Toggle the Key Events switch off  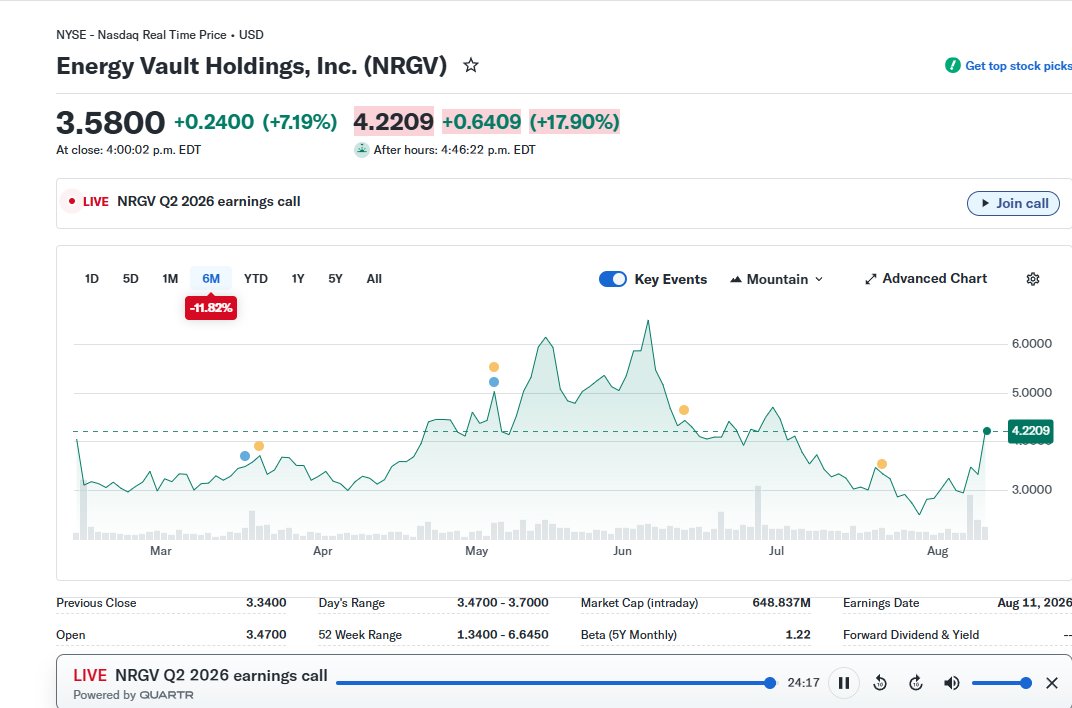pyautogui.click(x=613, y=279)
